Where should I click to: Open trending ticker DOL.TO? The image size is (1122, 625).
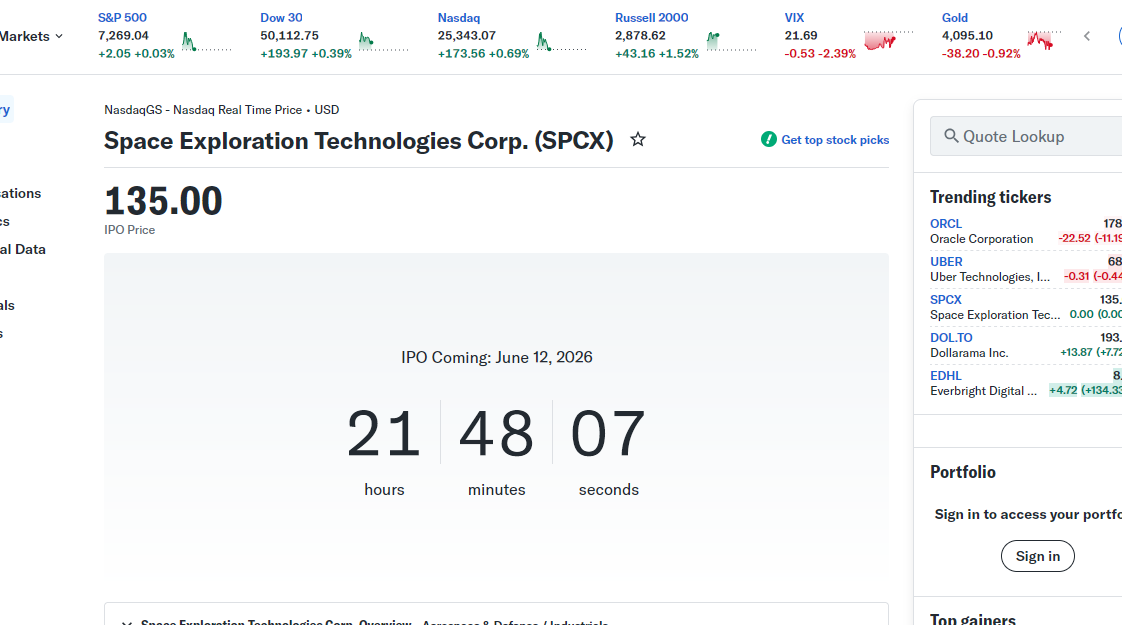(951, 337)
